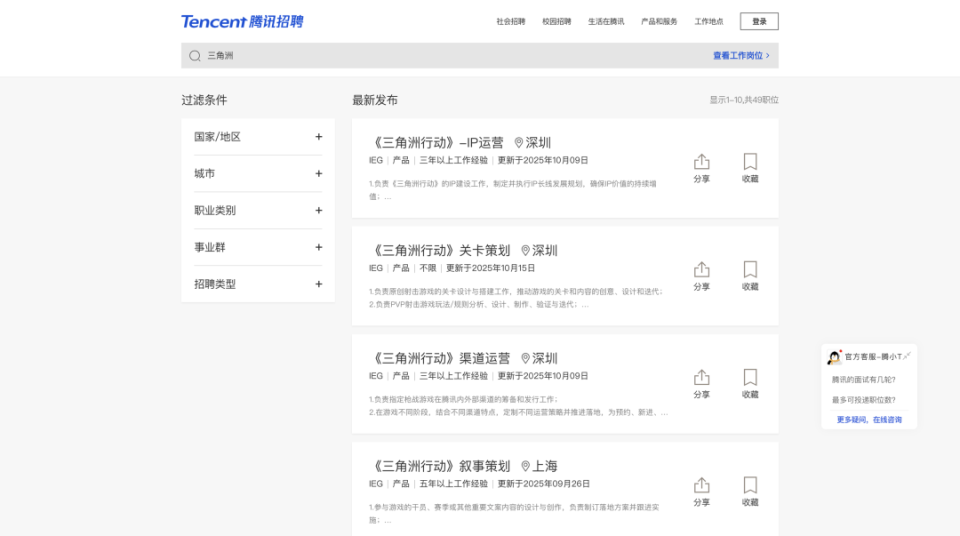This screenshot has height=536, width=960.
Task: Expand the 职业类别 filter
Action: 318,210
